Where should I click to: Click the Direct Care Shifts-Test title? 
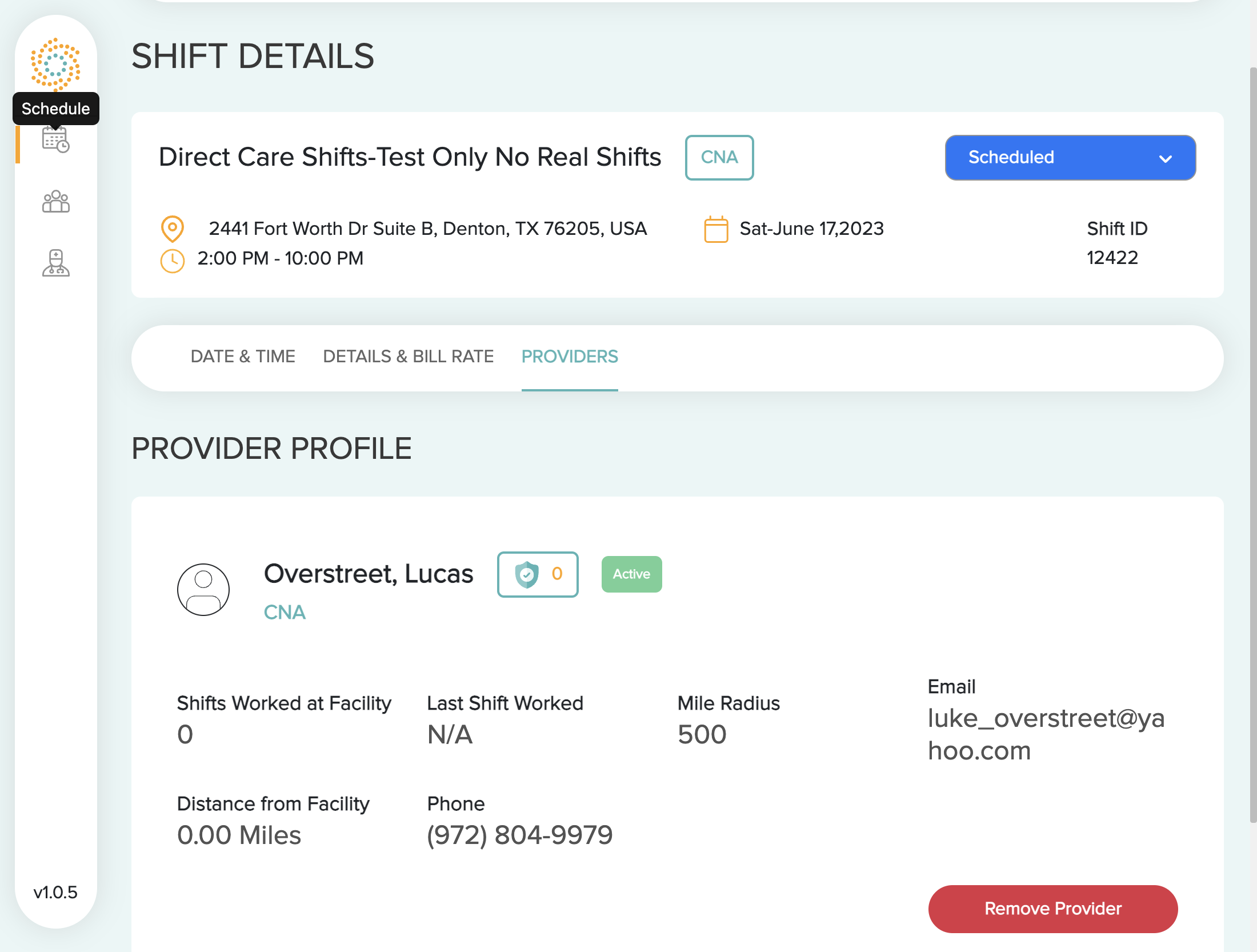coord(410,157)
